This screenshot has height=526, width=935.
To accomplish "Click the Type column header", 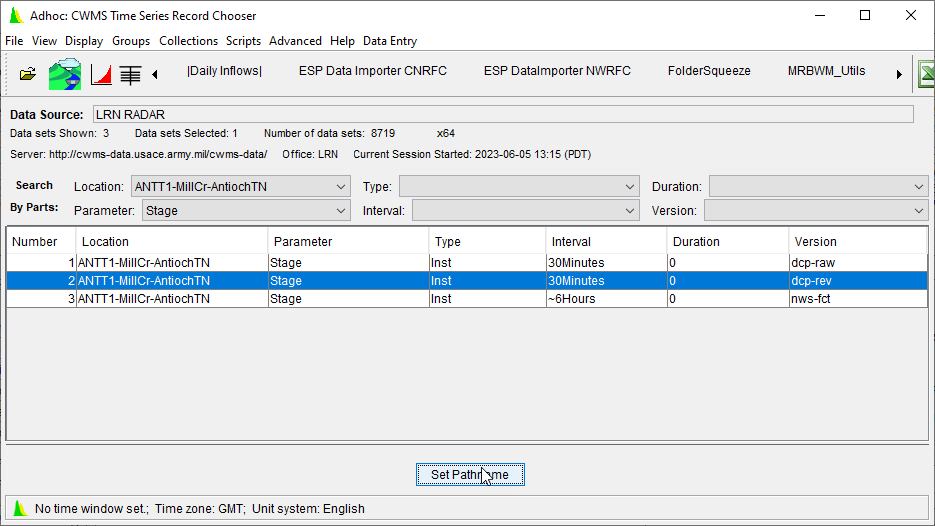I will pyautogui.click(x=487, y=242).
